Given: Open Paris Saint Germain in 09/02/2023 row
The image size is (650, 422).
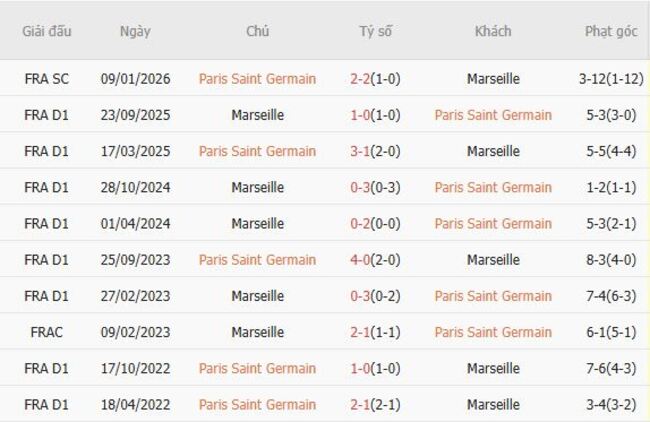Looking at the screenshot, I should [493, 332].
